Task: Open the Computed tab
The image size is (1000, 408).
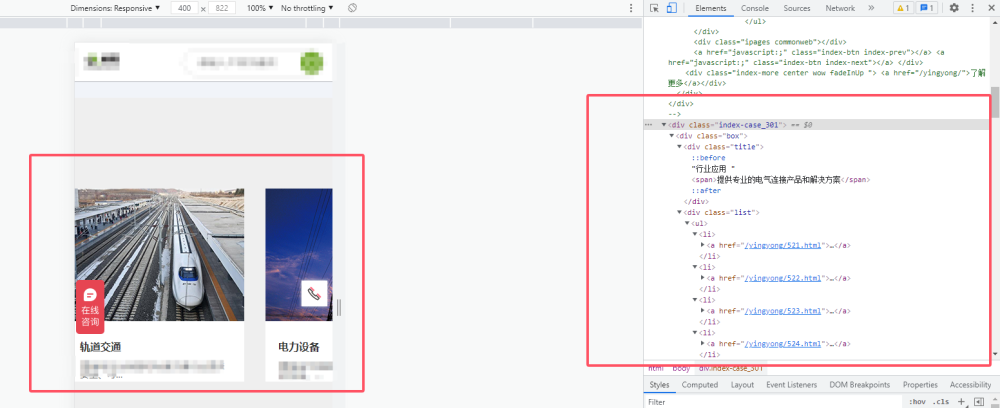Action: (700, 385)
